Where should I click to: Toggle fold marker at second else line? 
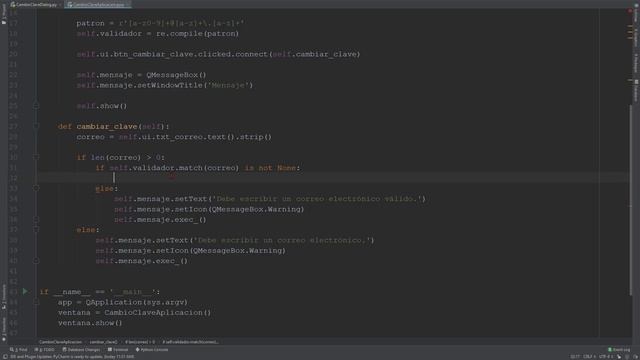coord(36,230)
